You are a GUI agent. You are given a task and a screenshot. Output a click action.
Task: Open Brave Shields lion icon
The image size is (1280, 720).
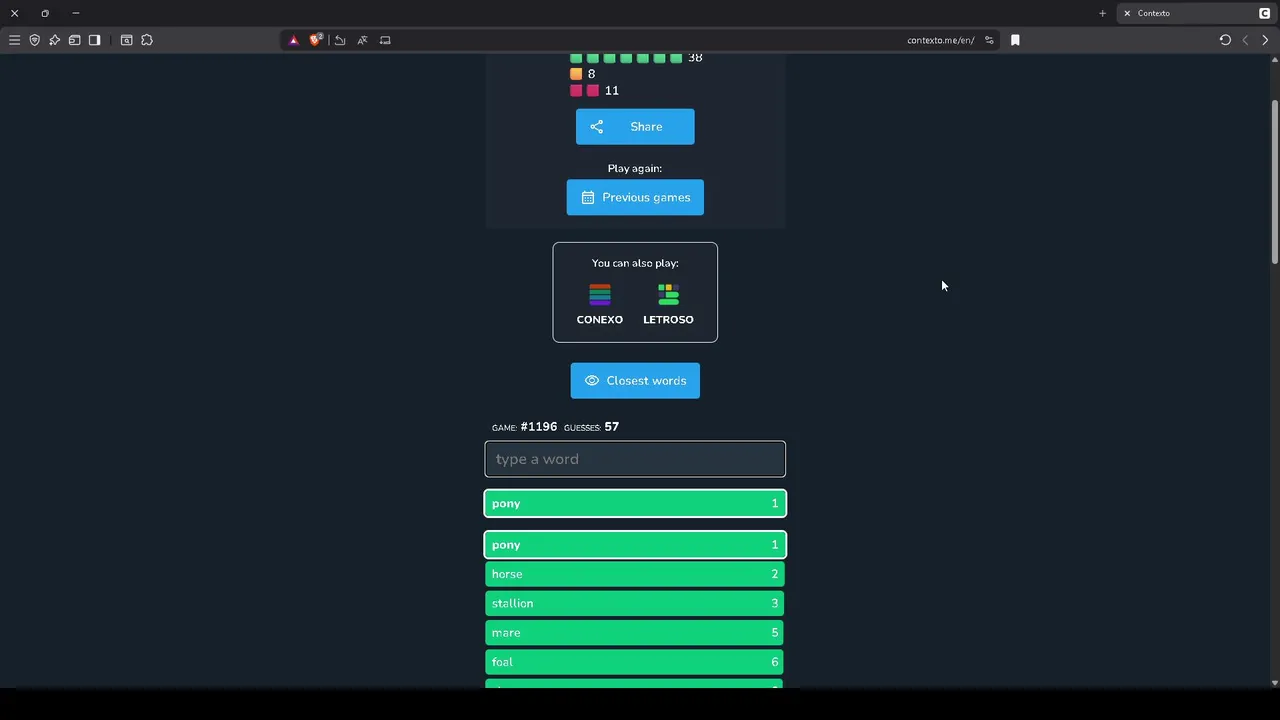tap(316, 40)
